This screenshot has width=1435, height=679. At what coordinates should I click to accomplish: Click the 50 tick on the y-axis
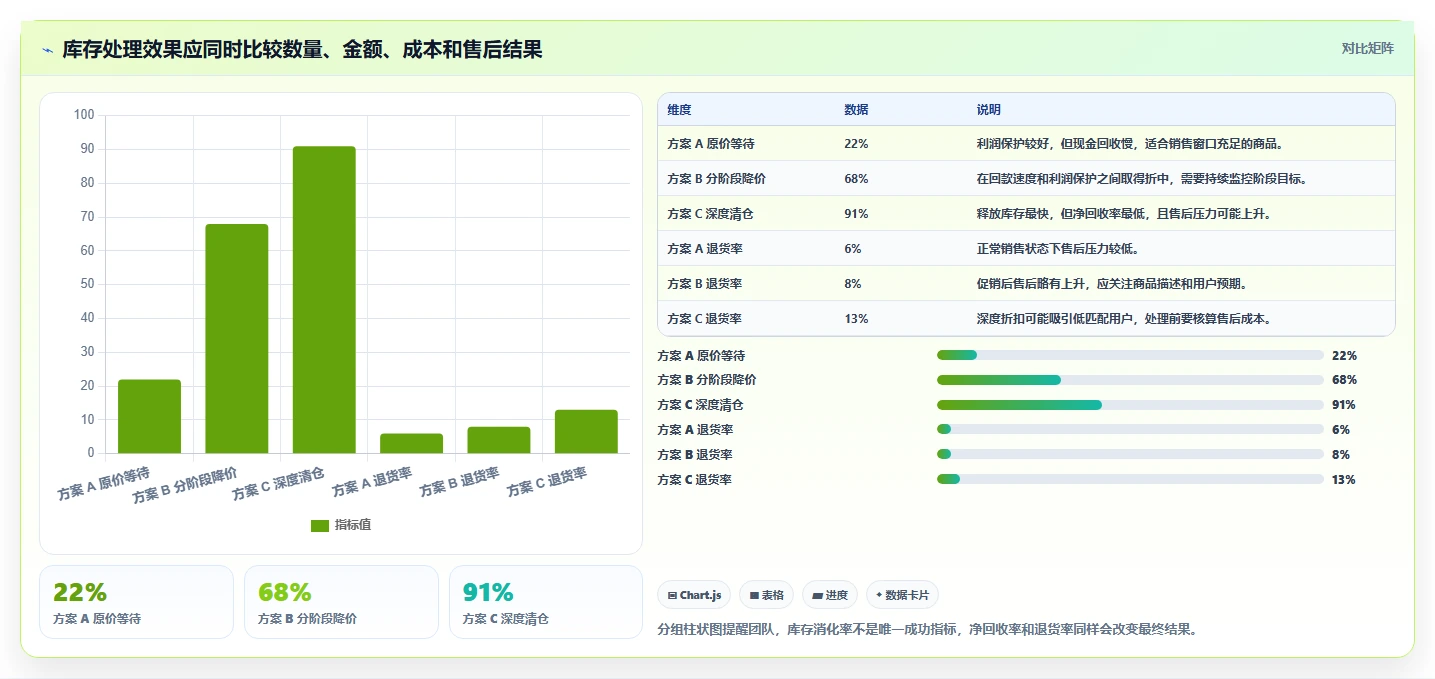pos(87,284)
